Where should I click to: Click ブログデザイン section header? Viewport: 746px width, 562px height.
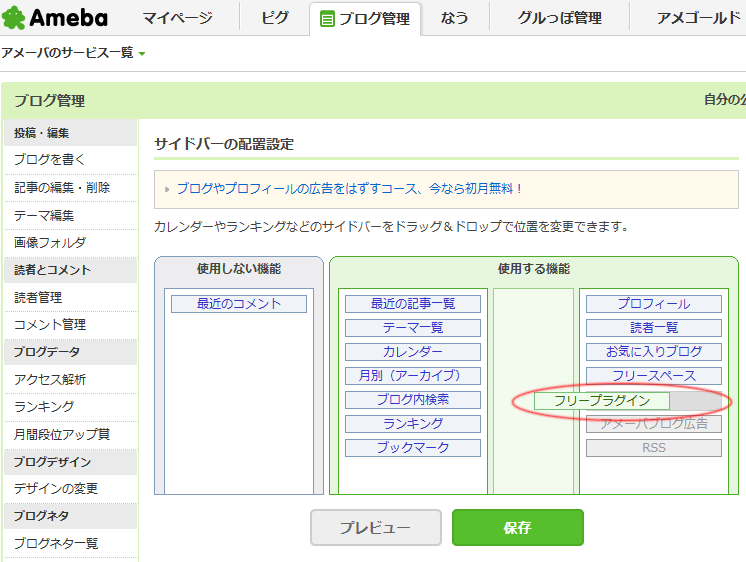pyautogui.click(x=70, y=462)
